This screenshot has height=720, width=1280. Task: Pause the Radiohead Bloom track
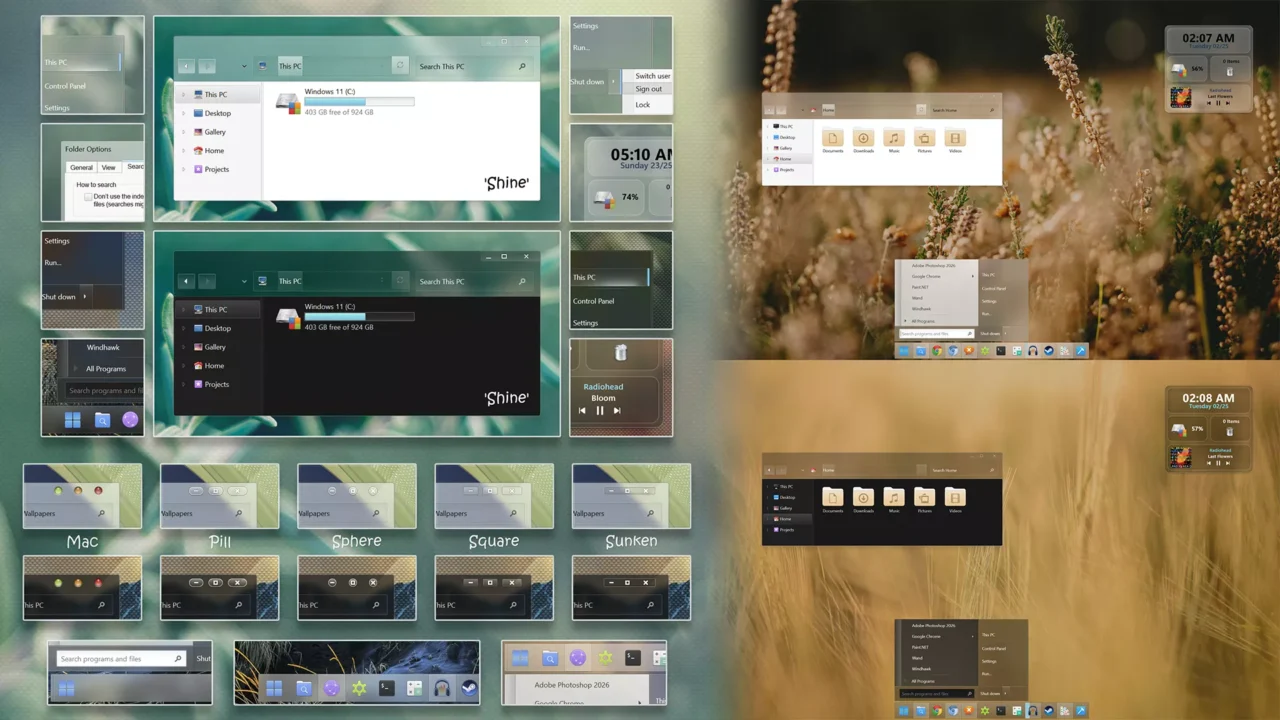(x=600, y=411)
